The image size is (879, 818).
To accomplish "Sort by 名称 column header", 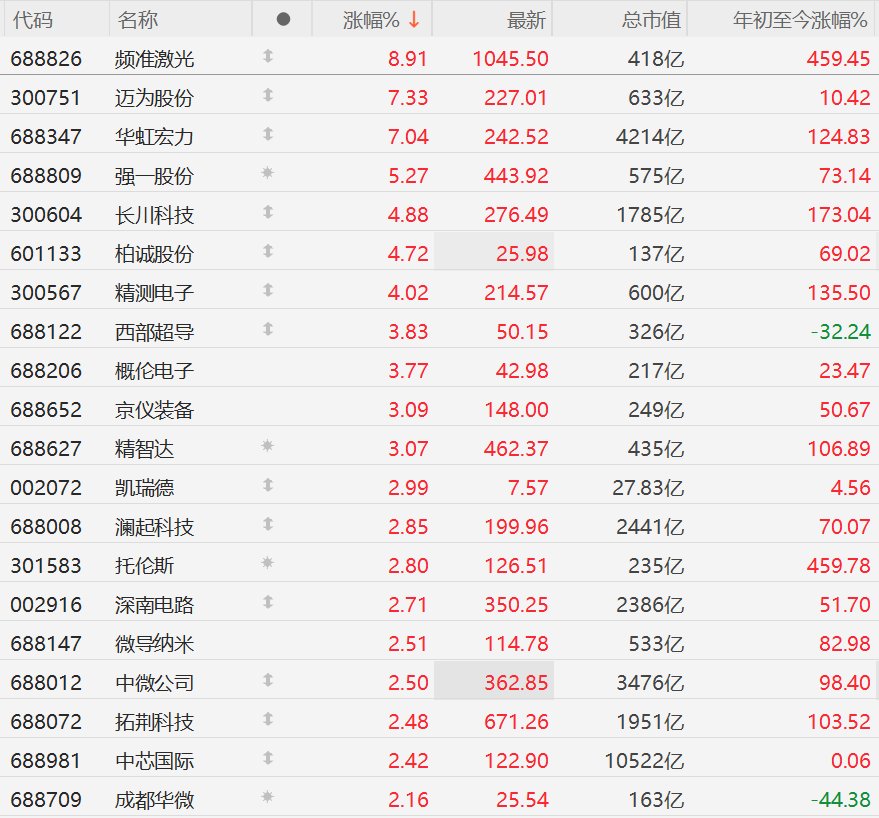I will (x=138, y=20).
